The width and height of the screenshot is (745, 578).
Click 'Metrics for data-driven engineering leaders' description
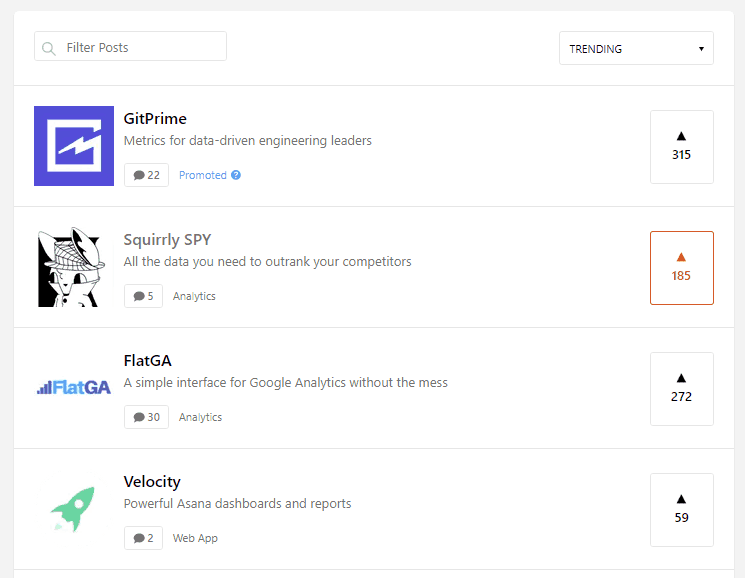(248, 141)
